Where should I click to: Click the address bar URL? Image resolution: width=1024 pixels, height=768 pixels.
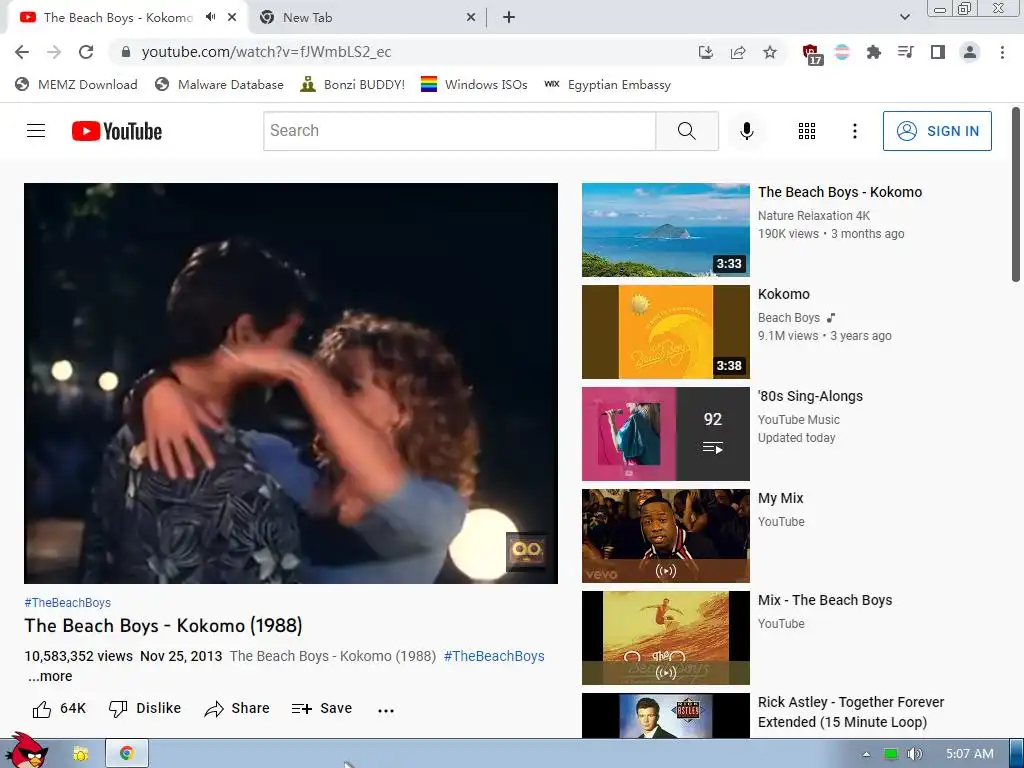pos(266,52)
